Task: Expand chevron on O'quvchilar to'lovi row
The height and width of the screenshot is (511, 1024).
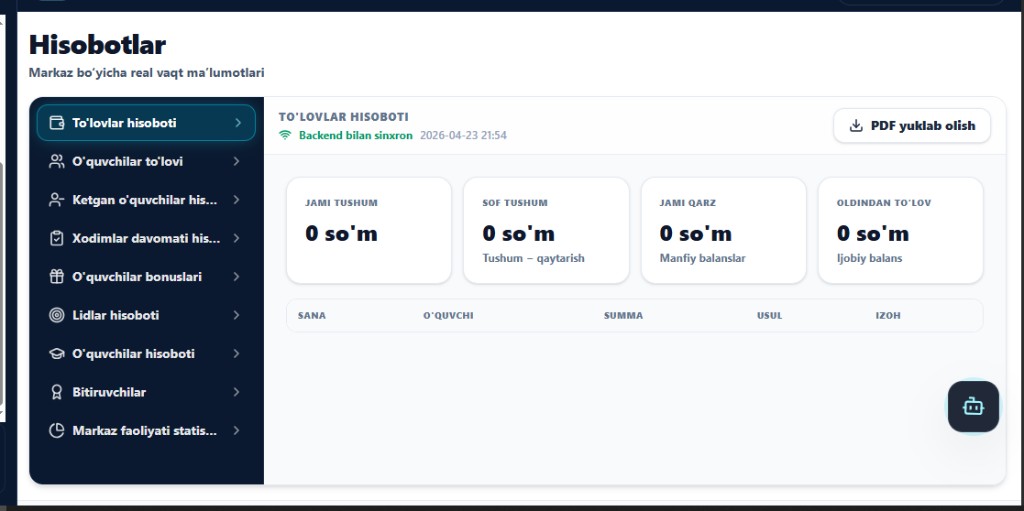Action: (x=236, y=161)
